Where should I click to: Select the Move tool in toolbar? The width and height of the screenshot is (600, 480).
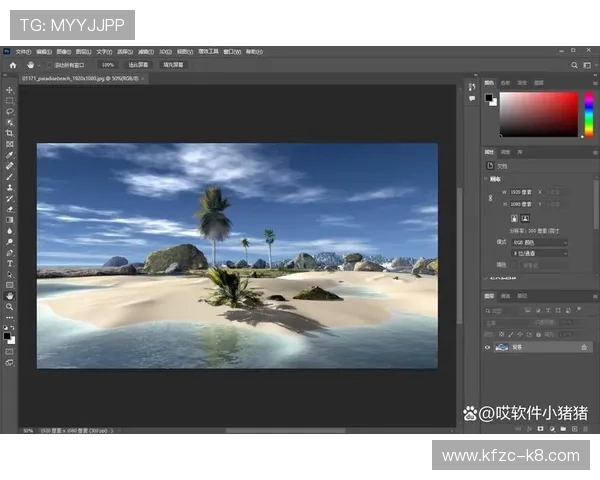[x=10, y=90]
